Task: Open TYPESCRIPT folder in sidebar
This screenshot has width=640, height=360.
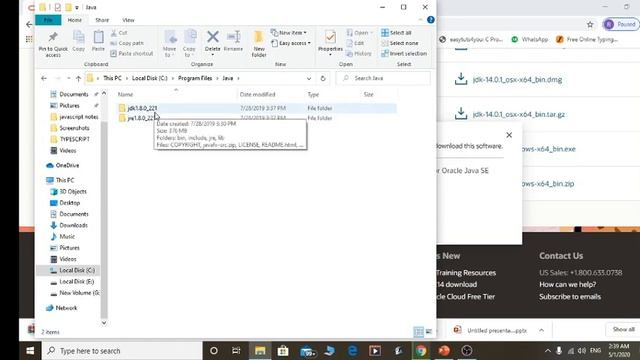Action: point(74,139)
